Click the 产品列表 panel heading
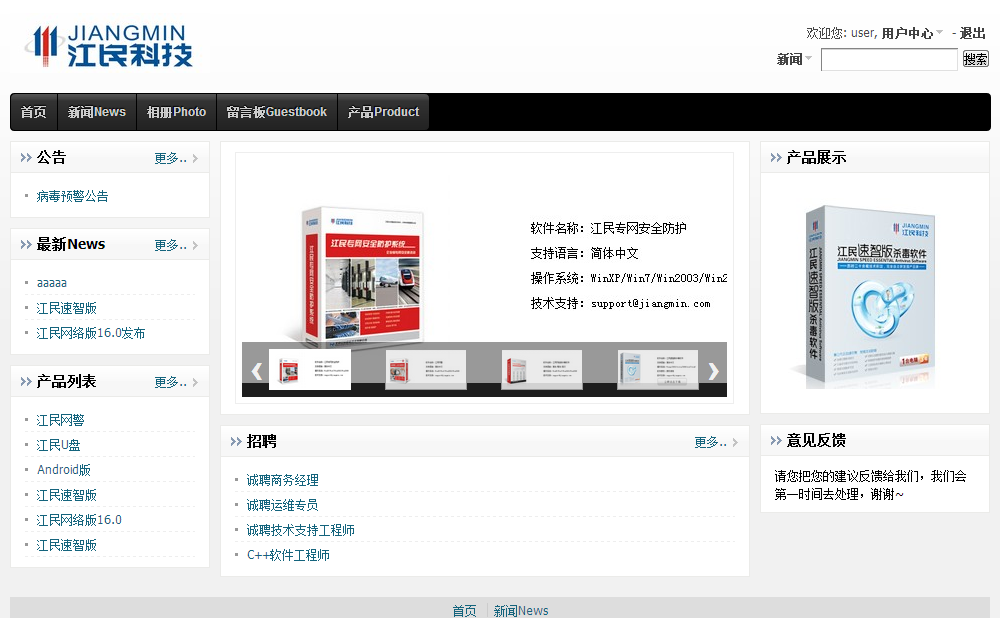Screen dimensions: 1000x618 [x=66, y=381]
